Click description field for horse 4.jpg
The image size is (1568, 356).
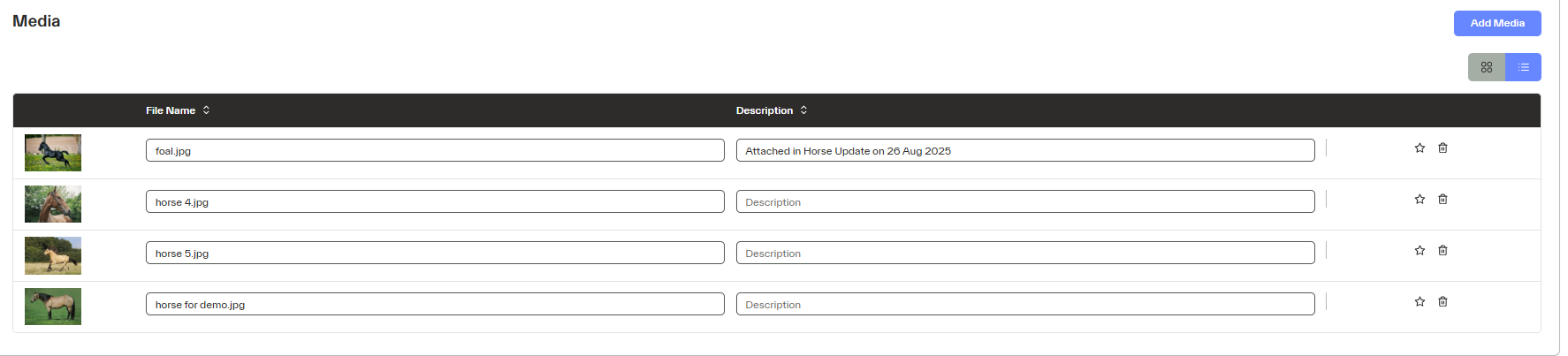[x=1025, y=202]
